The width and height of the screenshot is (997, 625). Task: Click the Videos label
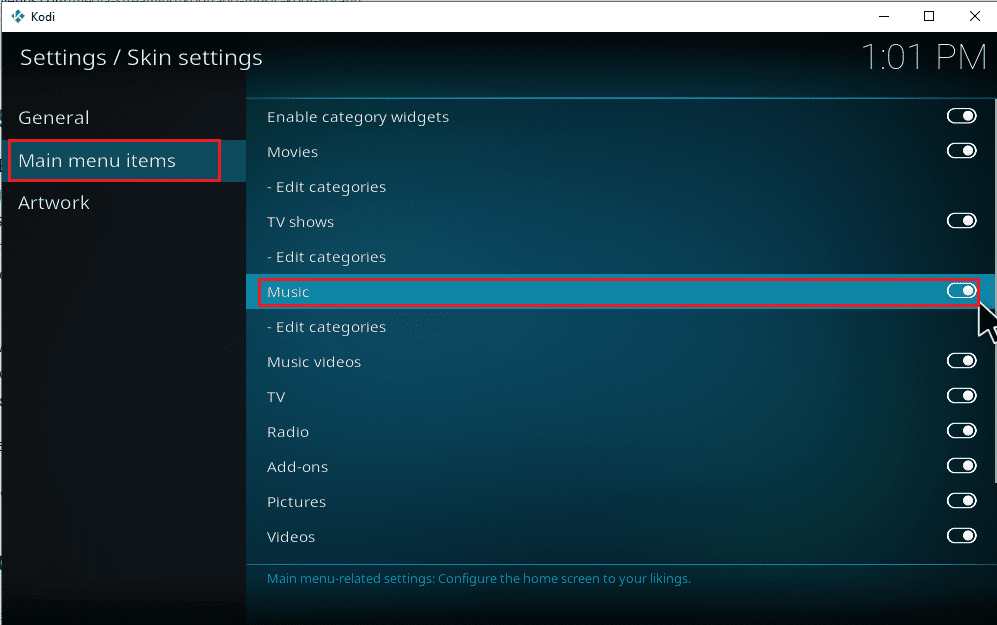point(291,537)
